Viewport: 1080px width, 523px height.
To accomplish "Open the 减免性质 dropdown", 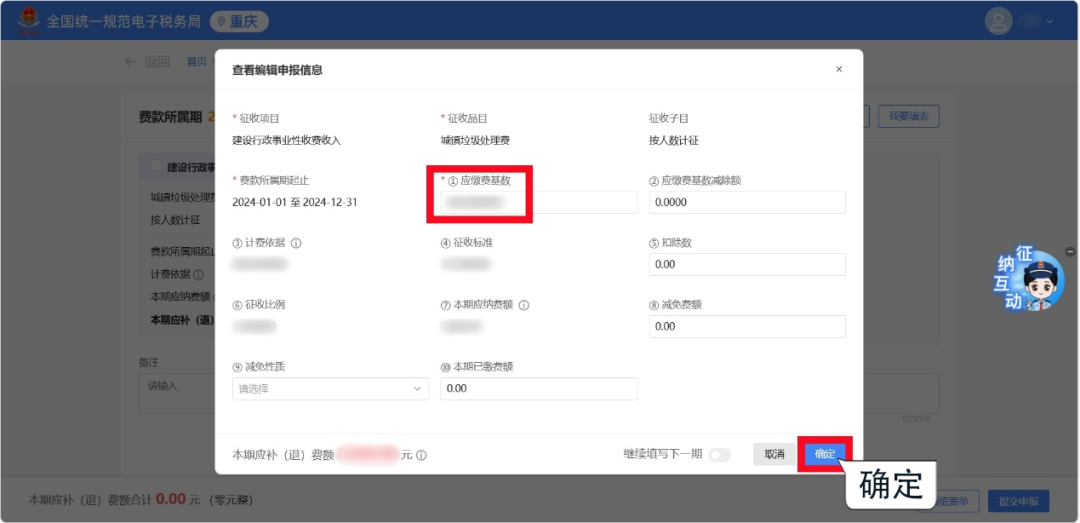I will point(330,388).
